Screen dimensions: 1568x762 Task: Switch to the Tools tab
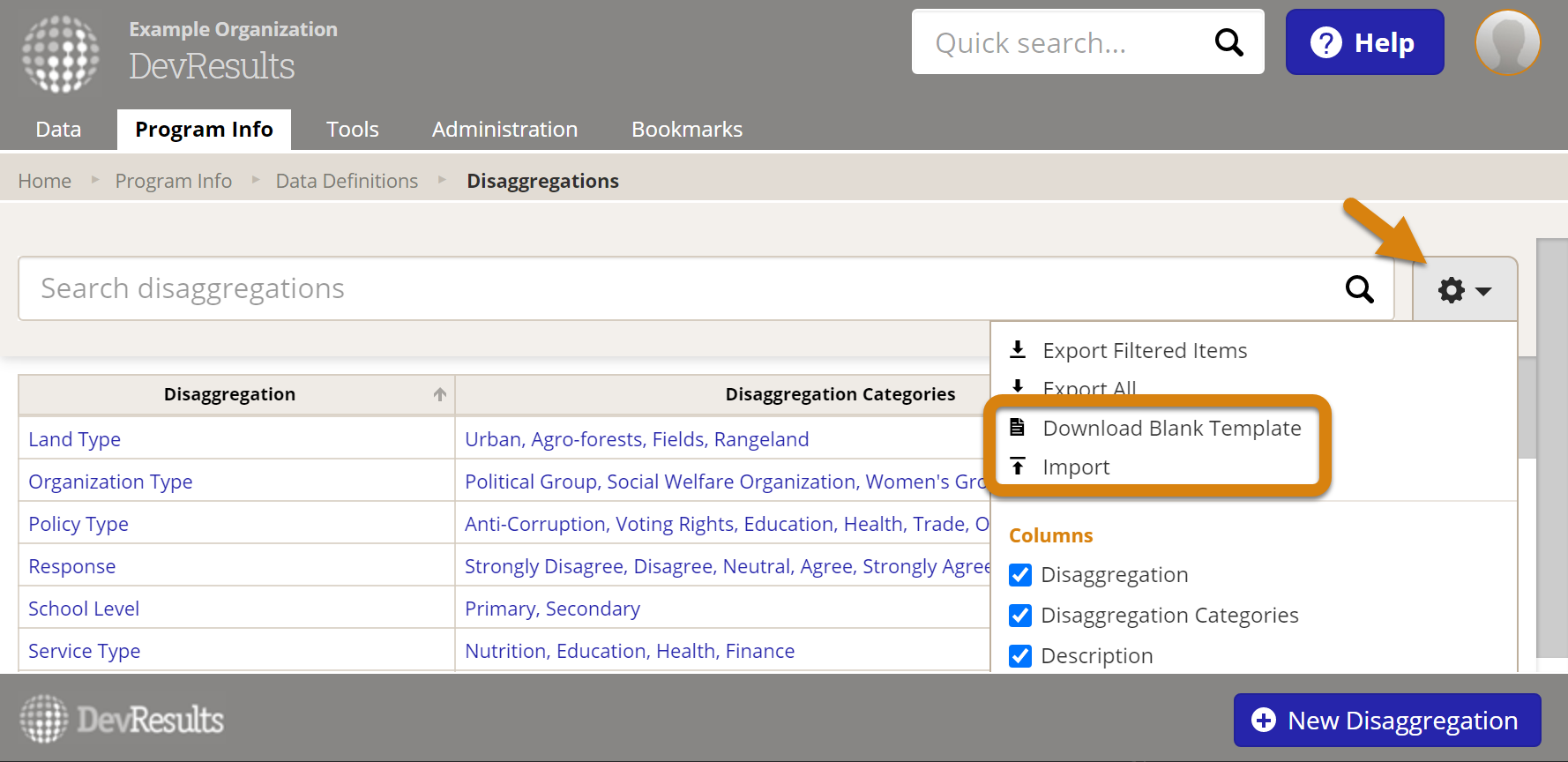pos(352,130)
